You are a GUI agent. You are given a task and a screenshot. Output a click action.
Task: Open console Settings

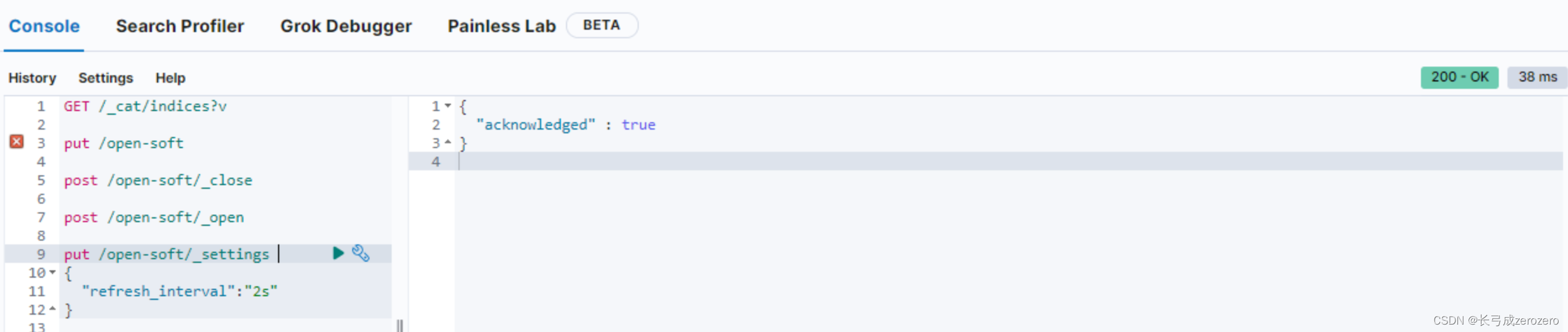tap(106, 78)
